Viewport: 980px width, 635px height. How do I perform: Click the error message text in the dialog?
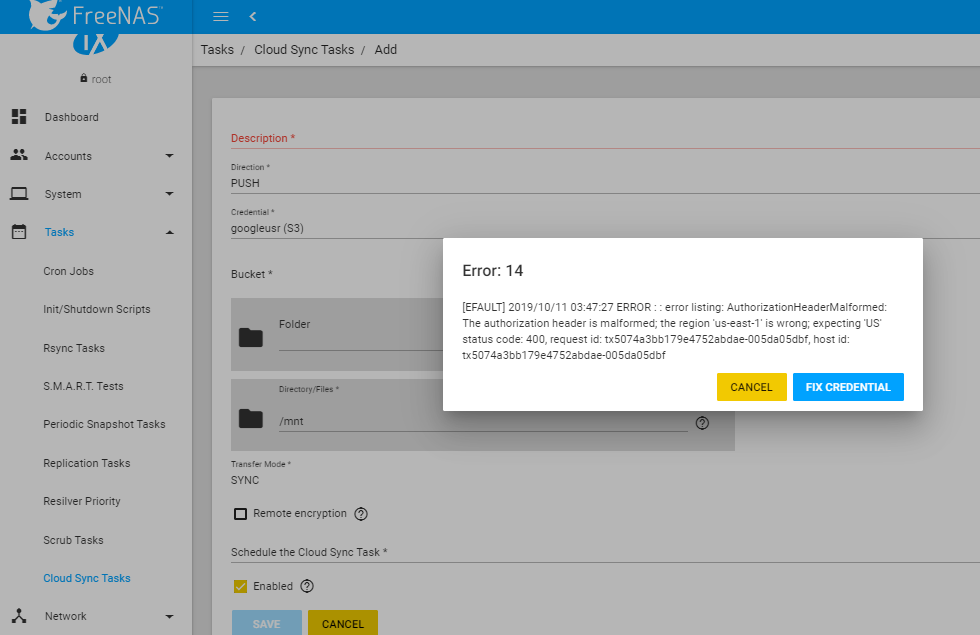674,331
